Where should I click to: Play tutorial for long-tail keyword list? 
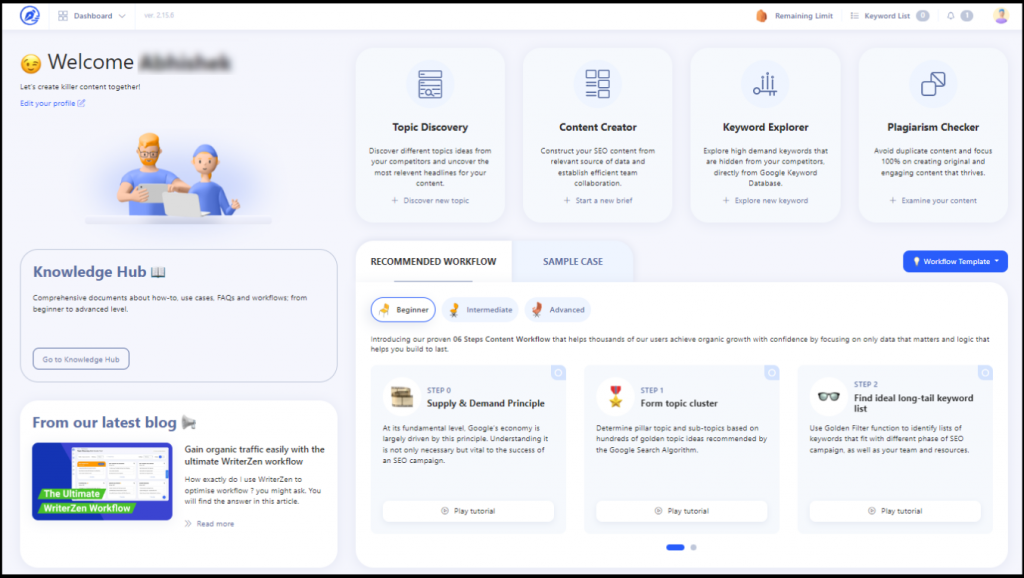895,511
